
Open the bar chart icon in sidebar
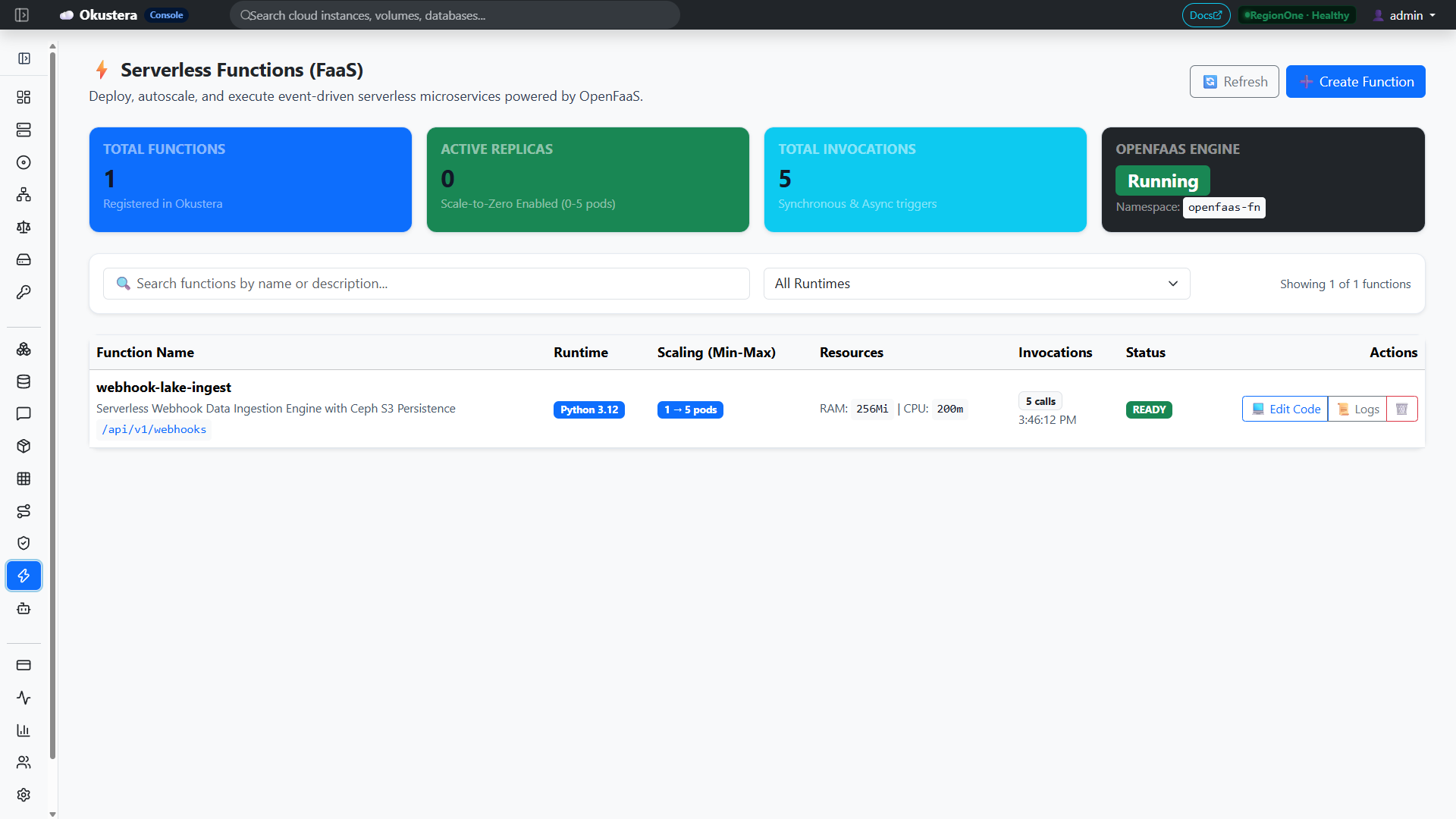click(24, 730)
